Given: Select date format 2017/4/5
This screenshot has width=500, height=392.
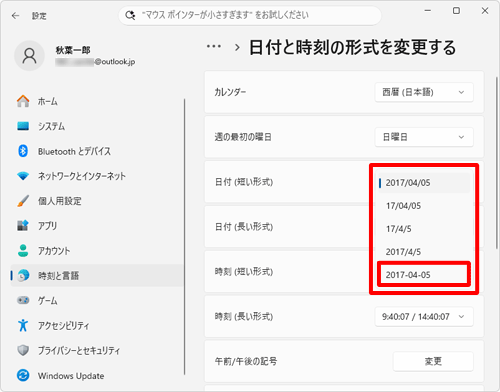Looking at the screenshot, I should 423,252.
